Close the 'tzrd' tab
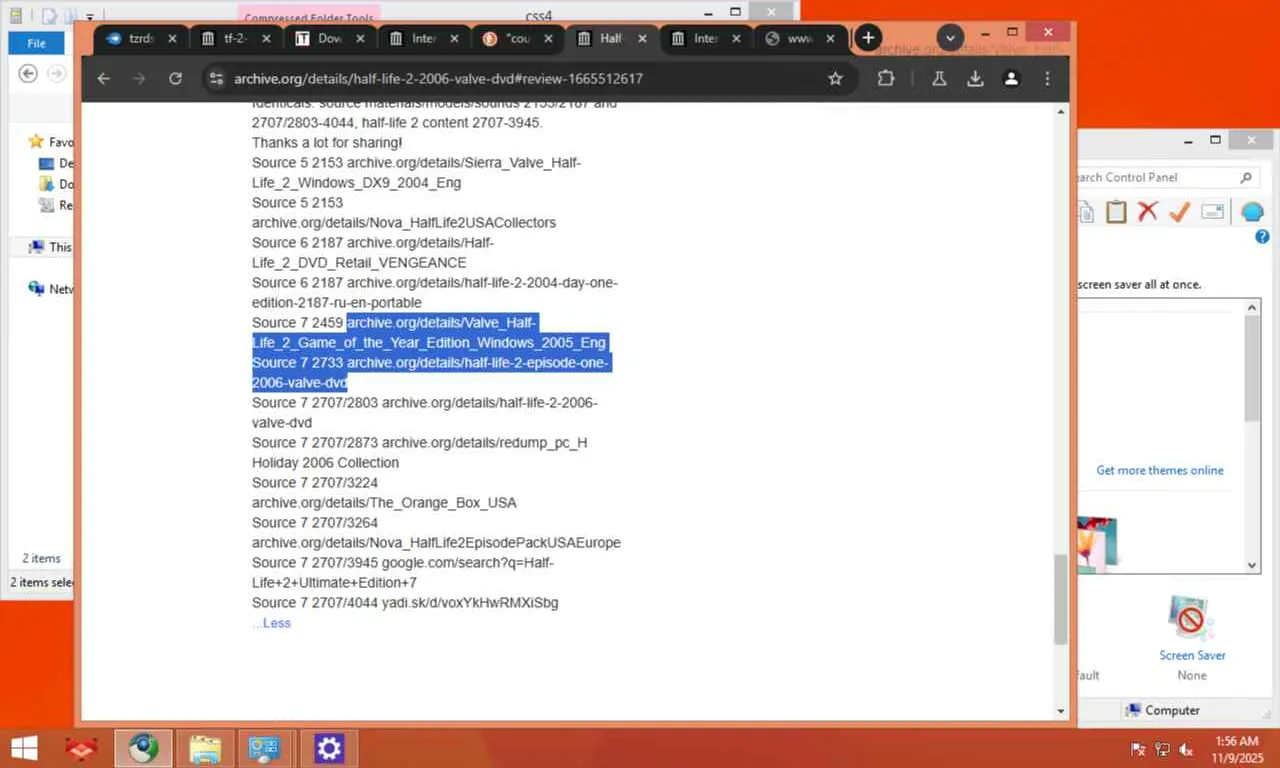Image resolution: width=1280 pixels, height=768 pixels. click(x=172, y=38)
